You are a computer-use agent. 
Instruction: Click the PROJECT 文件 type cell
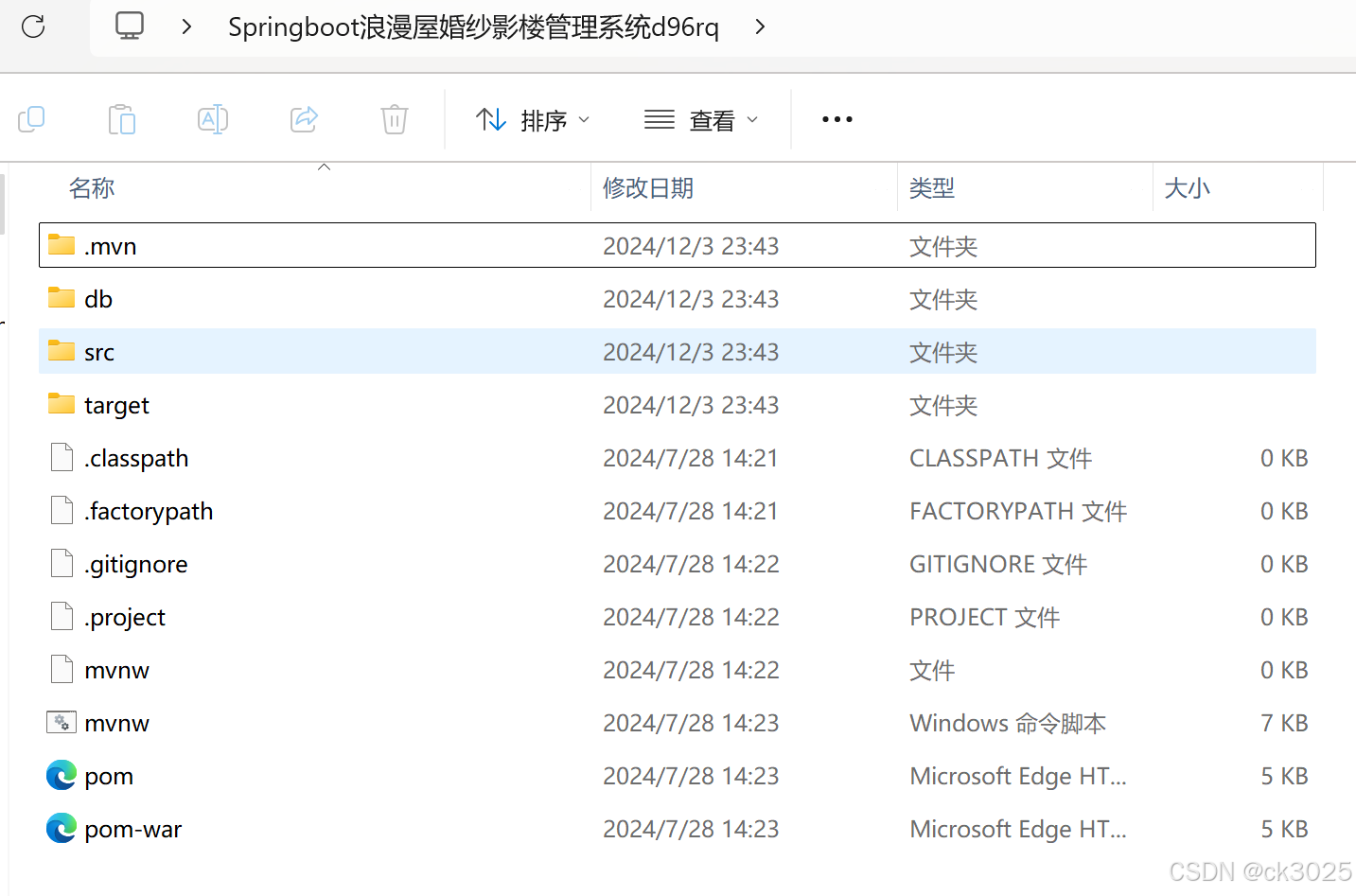click(x=984, y=618)
